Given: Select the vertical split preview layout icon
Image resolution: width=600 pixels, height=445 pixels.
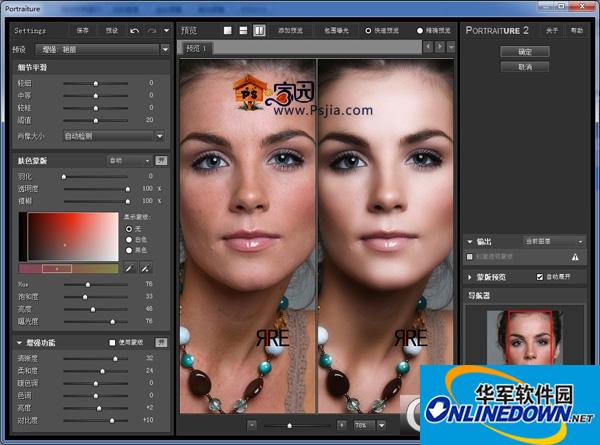Looking at the screenshot, I should pyautogui.click(x=259, y=31).
